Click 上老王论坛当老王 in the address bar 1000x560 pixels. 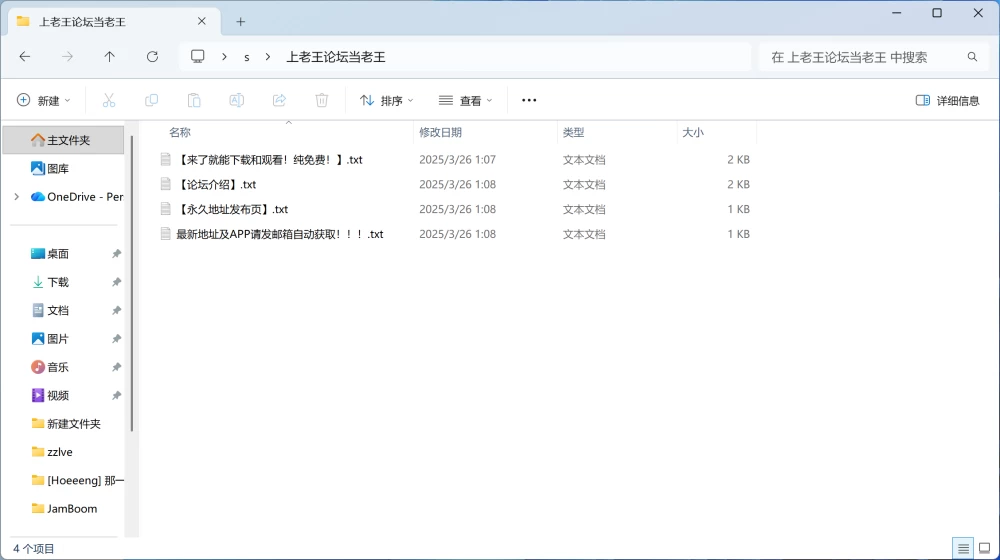(335, 57)
